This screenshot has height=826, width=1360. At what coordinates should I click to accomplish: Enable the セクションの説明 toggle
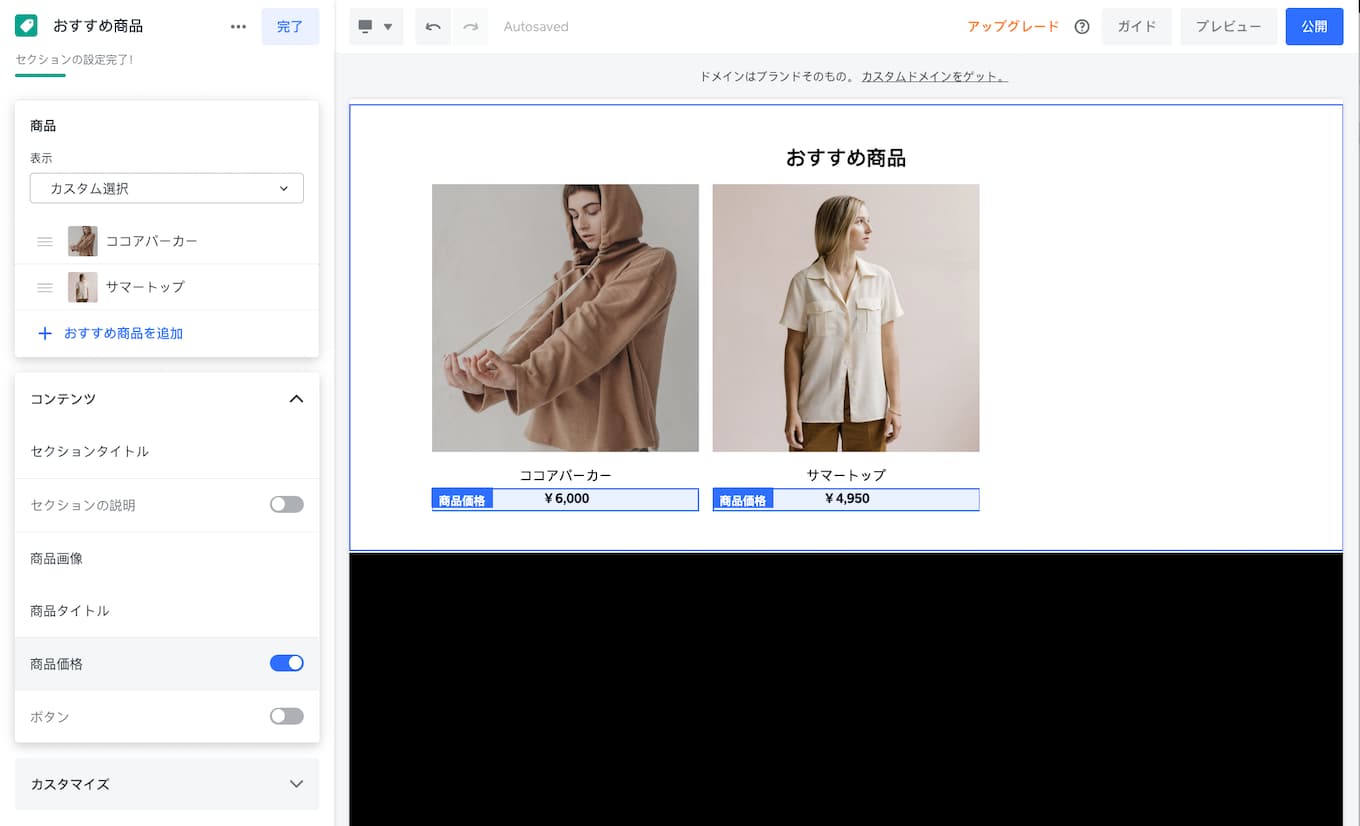(286, 504)
